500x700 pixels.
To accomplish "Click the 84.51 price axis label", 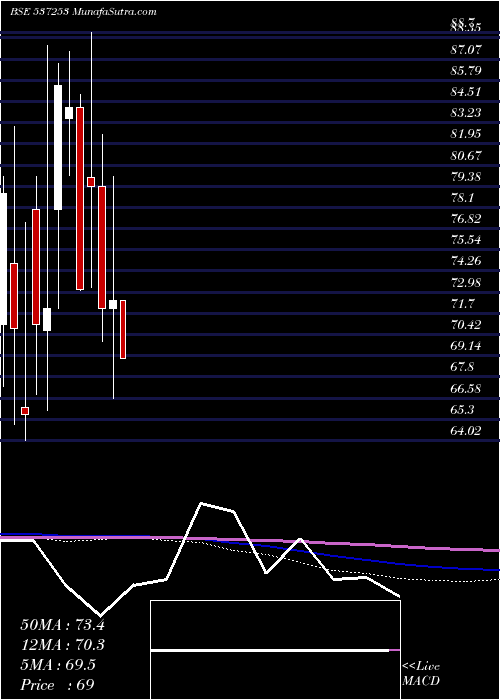I will pyautogui.click(x=466, y=92).
